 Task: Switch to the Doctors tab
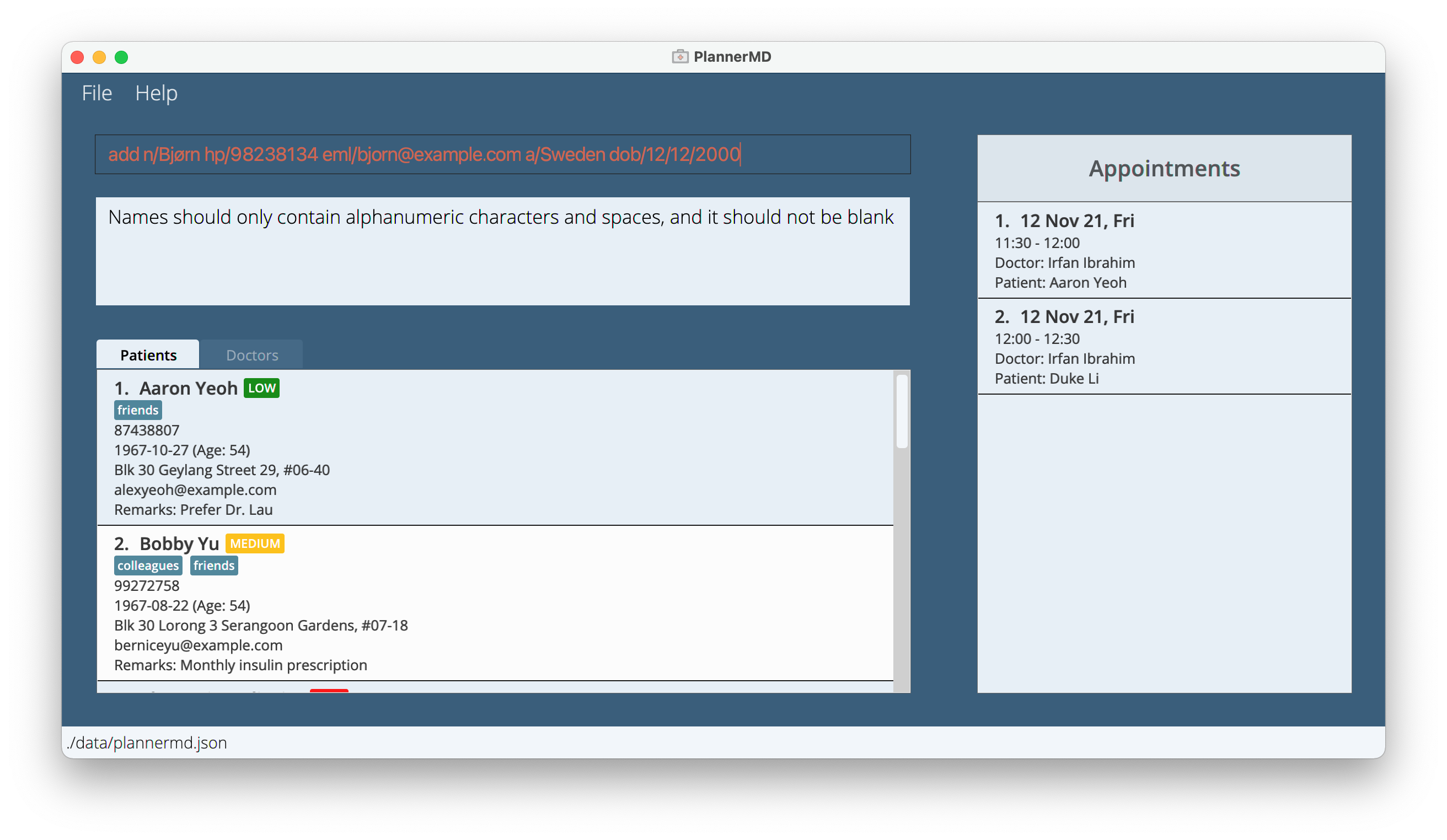click(x=251, y=355)
